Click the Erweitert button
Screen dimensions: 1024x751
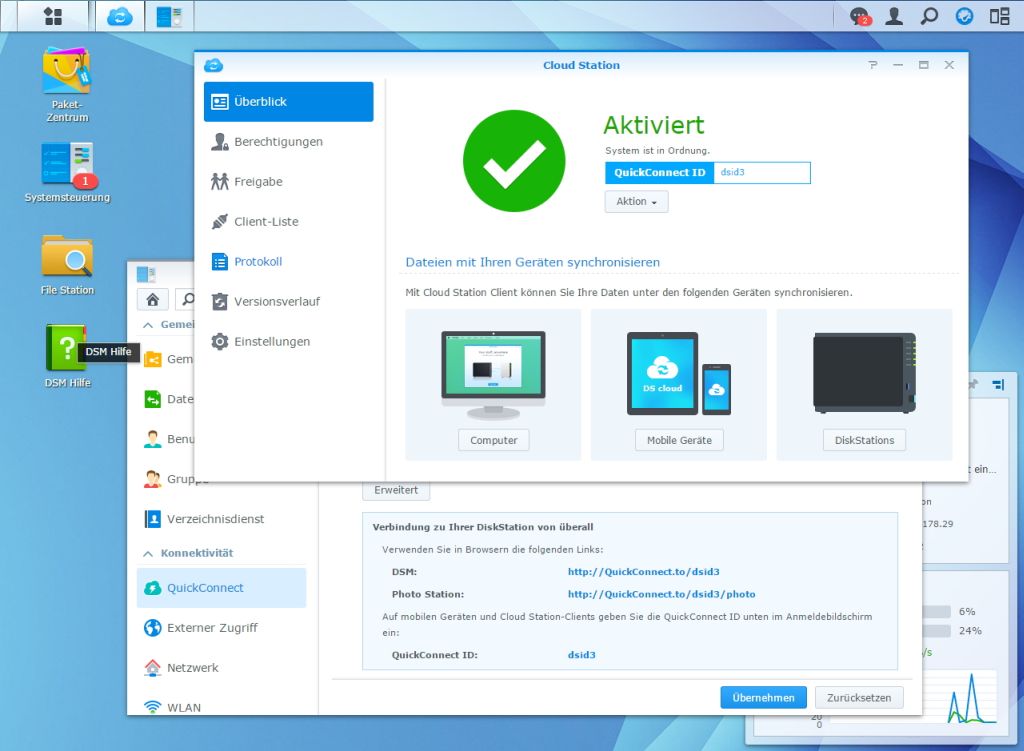(x=396, y=490)
